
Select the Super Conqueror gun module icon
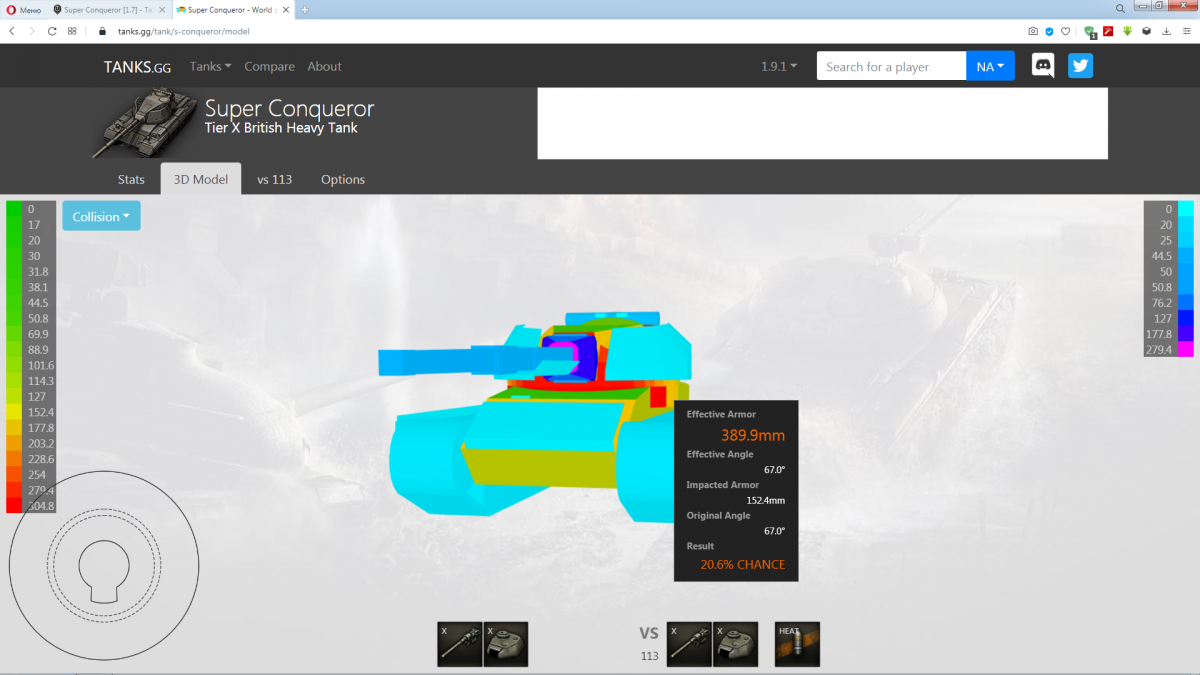(x=460, y=644)
